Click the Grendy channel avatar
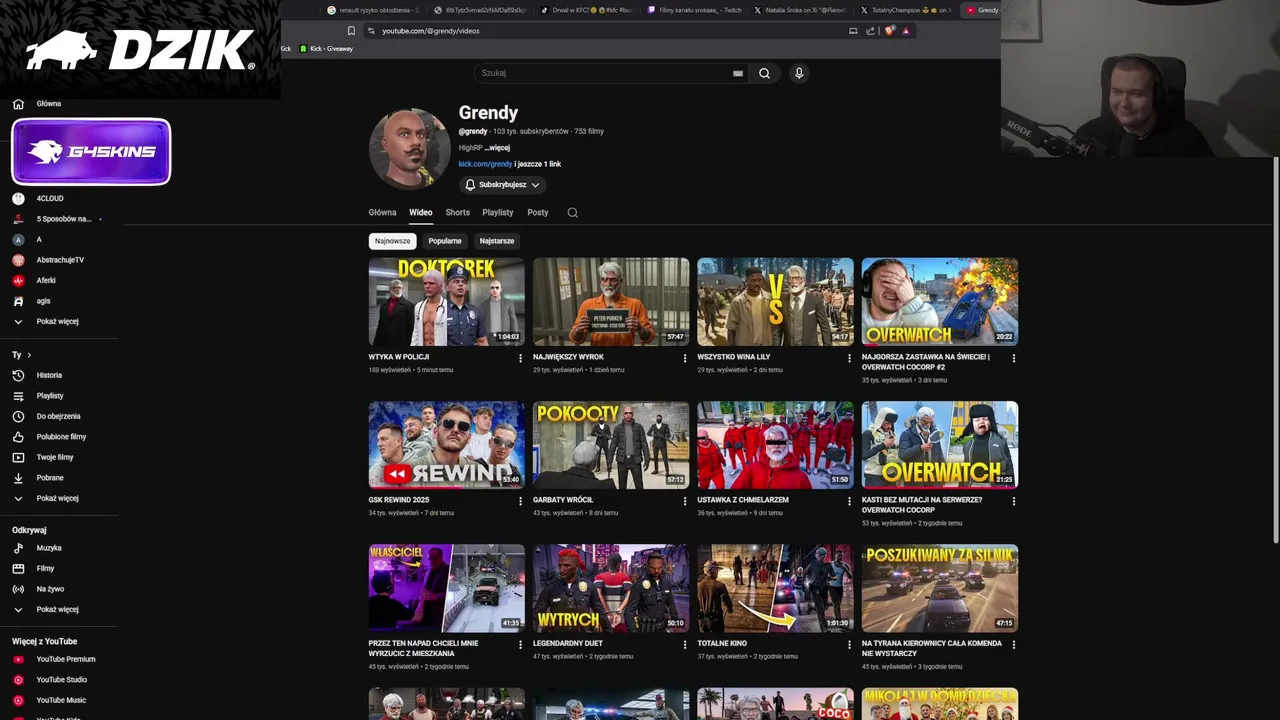The image size is (1280, 720). 409,148
